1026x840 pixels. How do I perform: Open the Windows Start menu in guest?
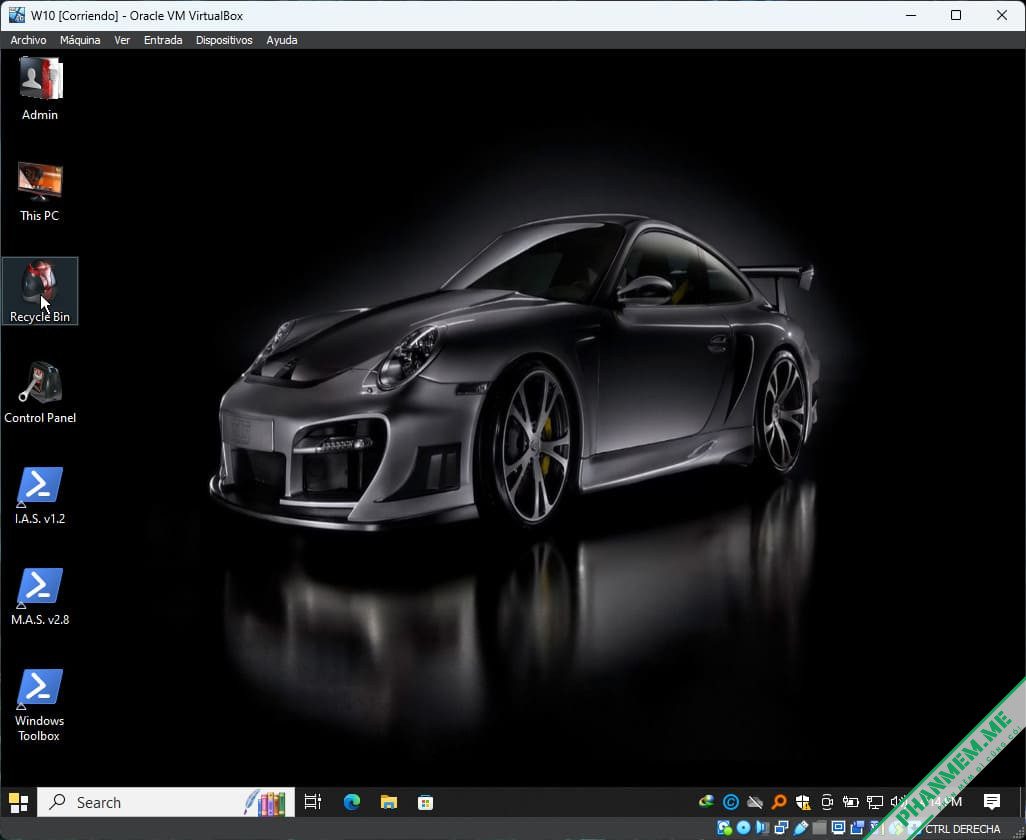(x=18, y=802)
